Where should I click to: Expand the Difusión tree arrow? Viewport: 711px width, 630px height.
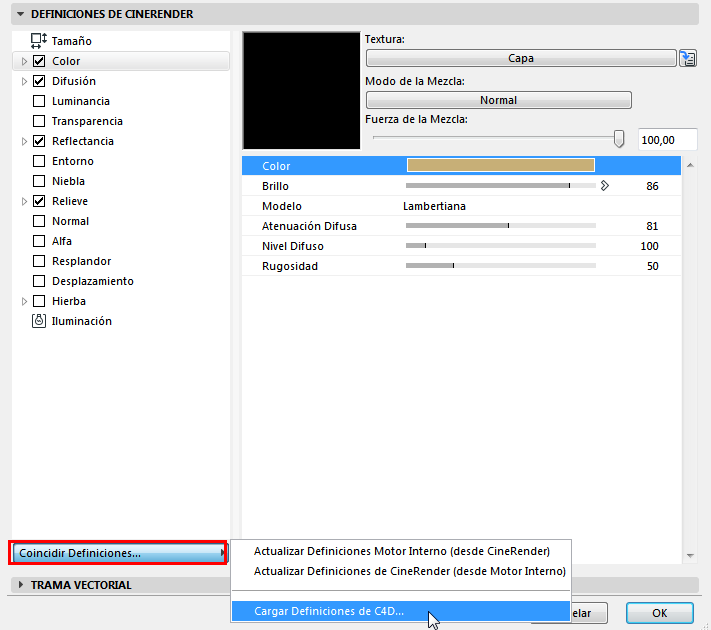tap(24, 81)
